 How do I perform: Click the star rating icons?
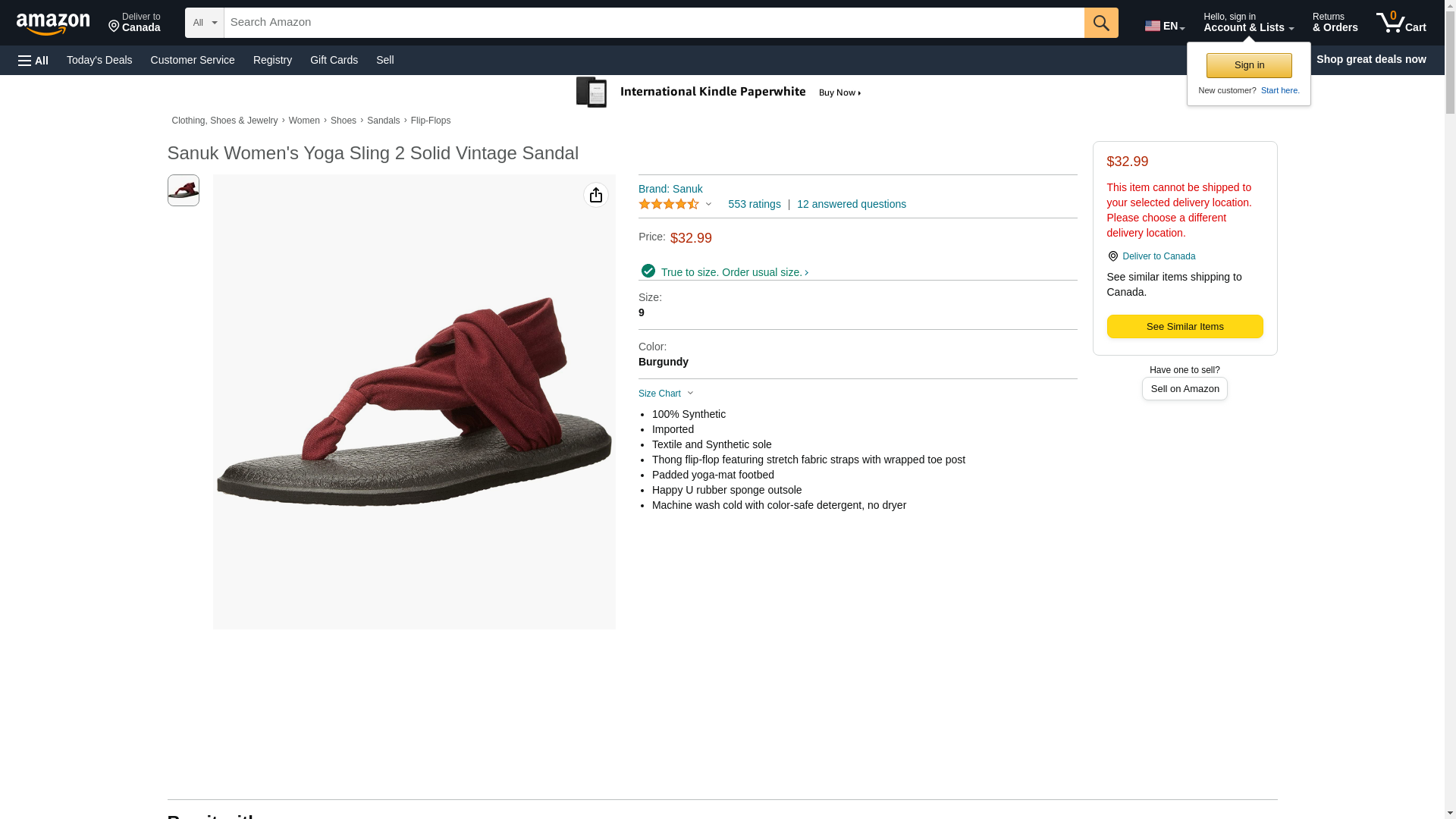click(669, 204)
